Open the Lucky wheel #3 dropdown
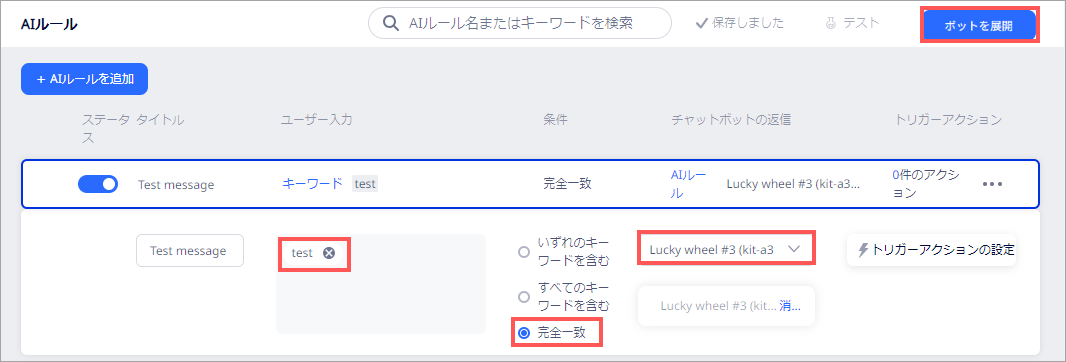The height and width of the screenshot is (362, 1066). click(726, 249)
